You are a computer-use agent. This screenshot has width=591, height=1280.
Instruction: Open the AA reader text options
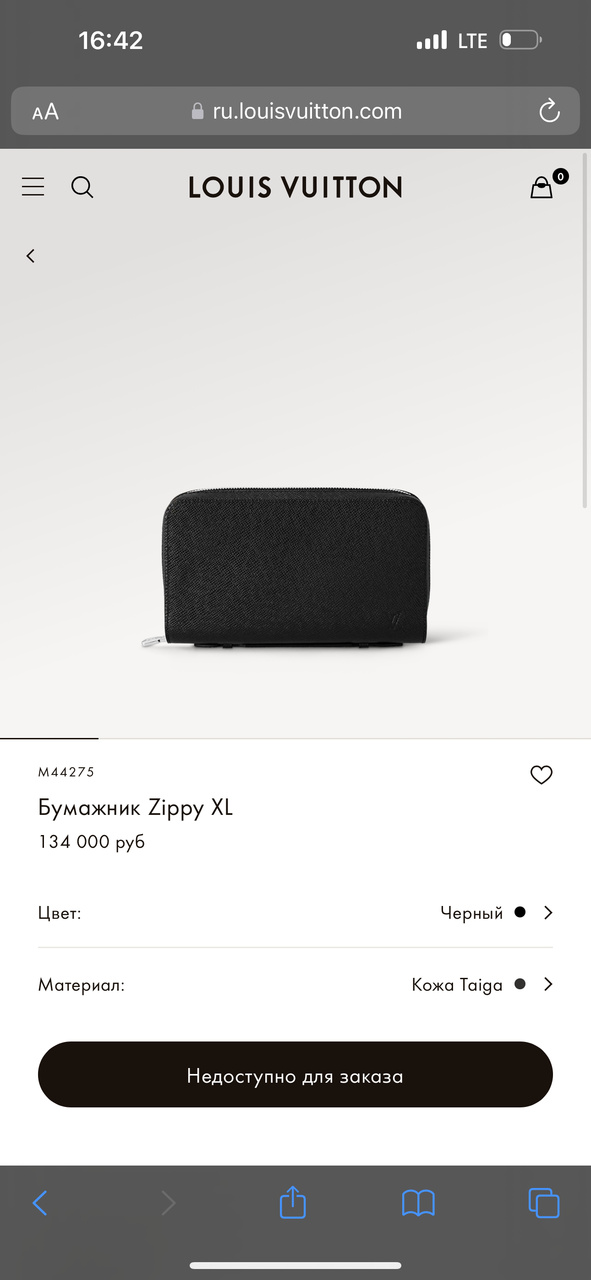point(45,112)
